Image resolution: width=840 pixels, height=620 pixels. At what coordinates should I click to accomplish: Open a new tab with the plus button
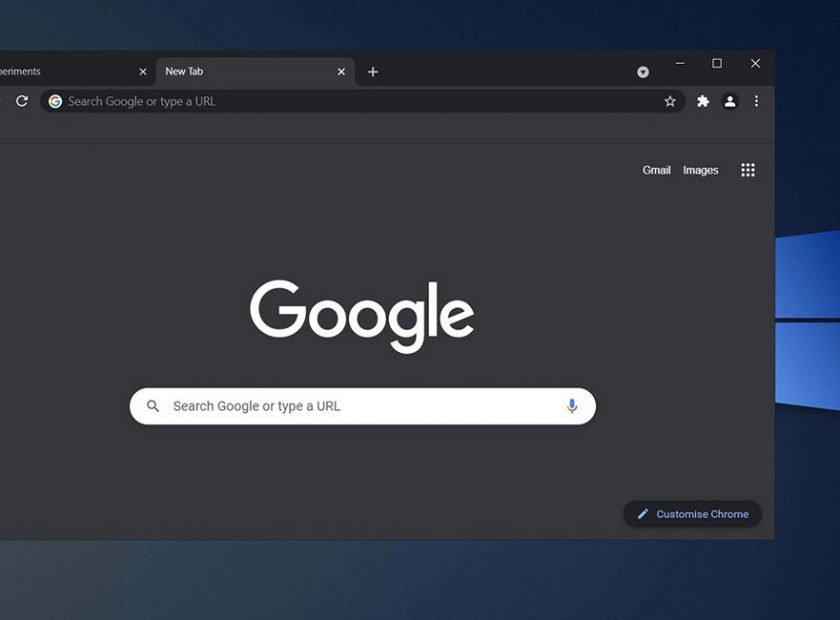point(373,72)
